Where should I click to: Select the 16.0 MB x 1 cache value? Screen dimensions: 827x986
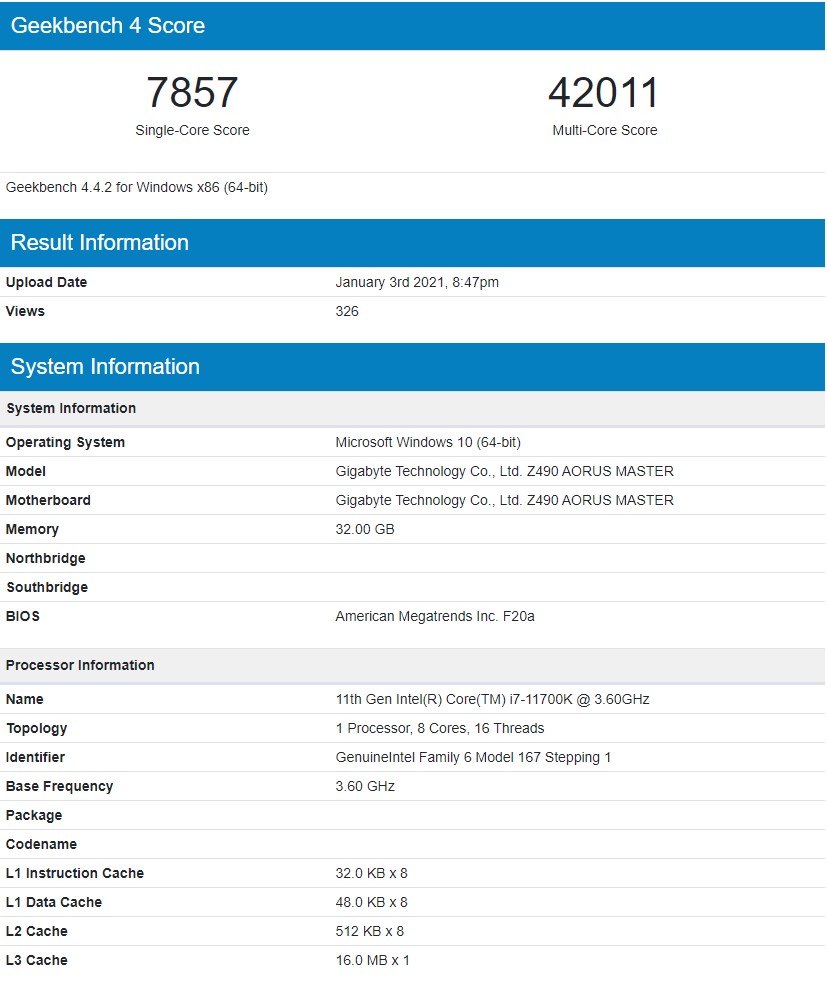[x=372, y=960]
